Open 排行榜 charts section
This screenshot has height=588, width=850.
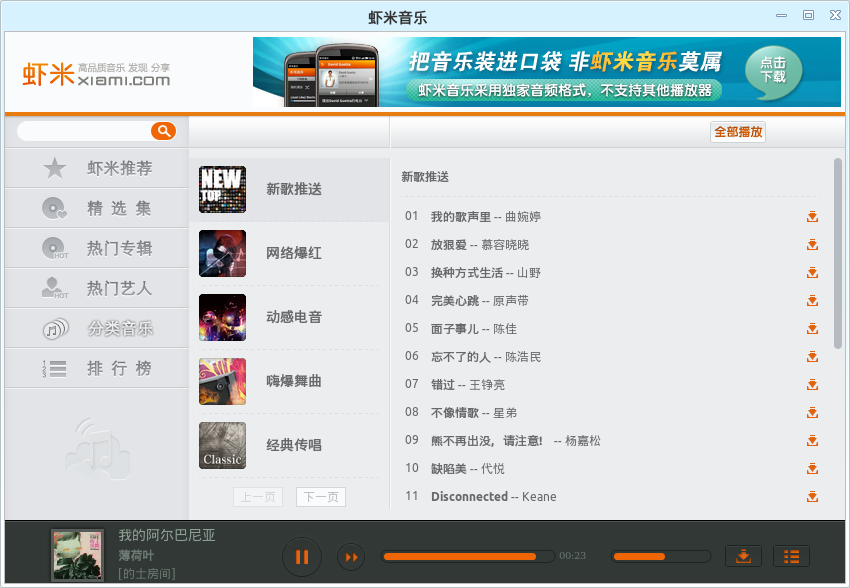(x=97, y=369)
